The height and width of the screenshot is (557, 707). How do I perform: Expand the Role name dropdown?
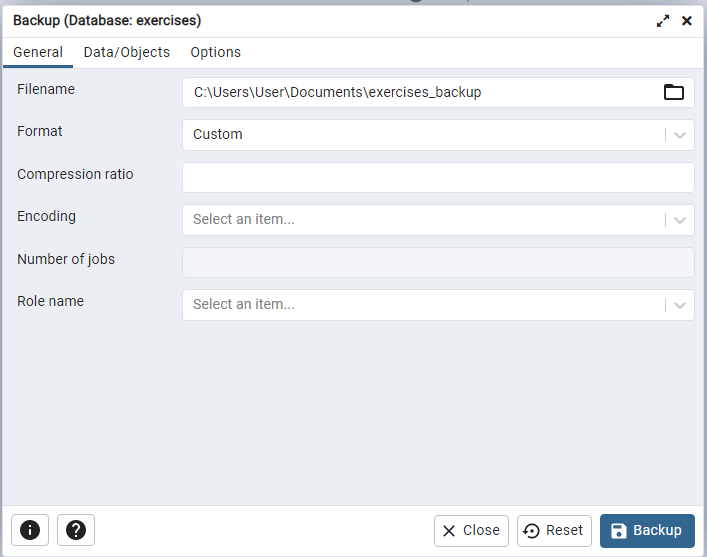(x=680, y=305)
